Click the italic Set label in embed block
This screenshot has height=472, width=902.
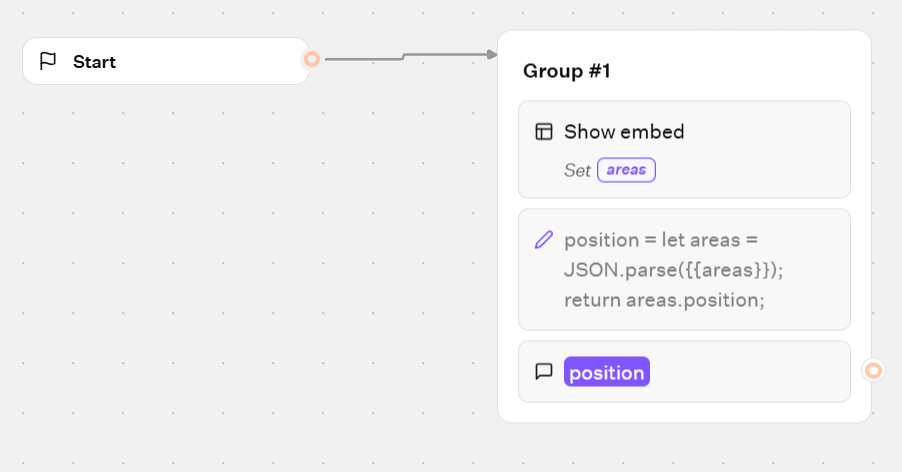(577, 170)
